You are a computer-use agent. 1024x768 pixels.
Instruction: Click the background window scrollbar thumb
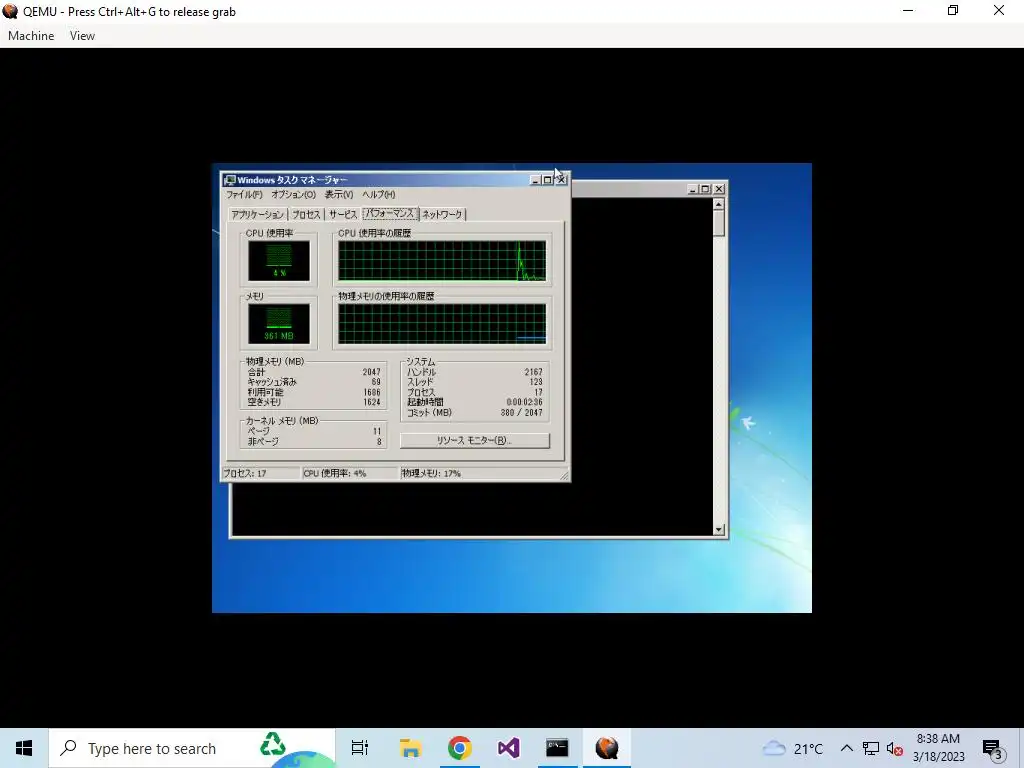(719, 223)
